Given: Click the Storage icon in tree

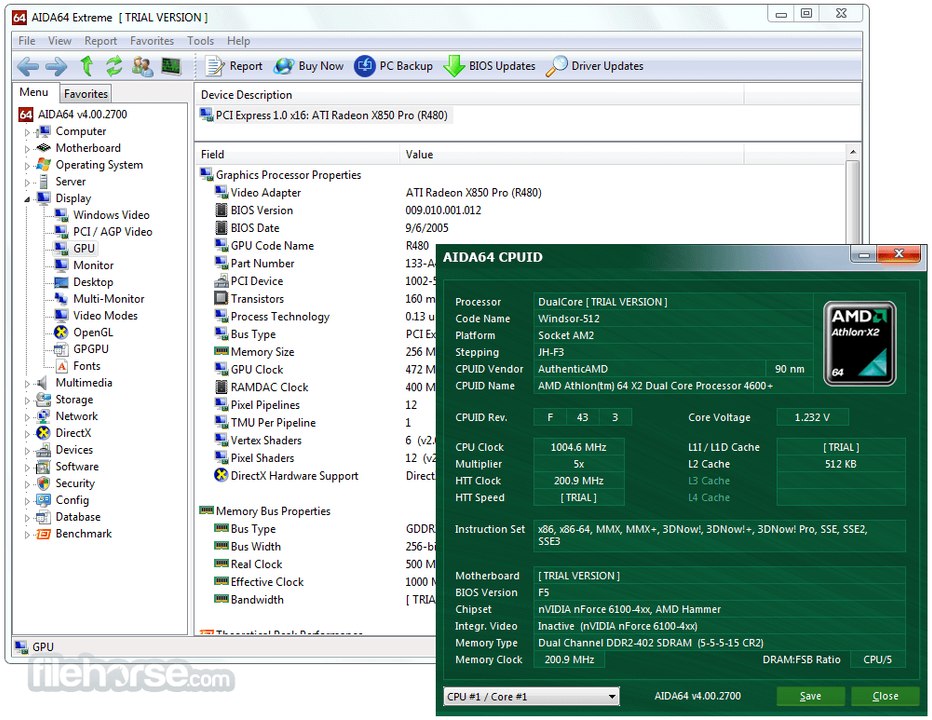Looking at the screenshot, I should (43, 400).
